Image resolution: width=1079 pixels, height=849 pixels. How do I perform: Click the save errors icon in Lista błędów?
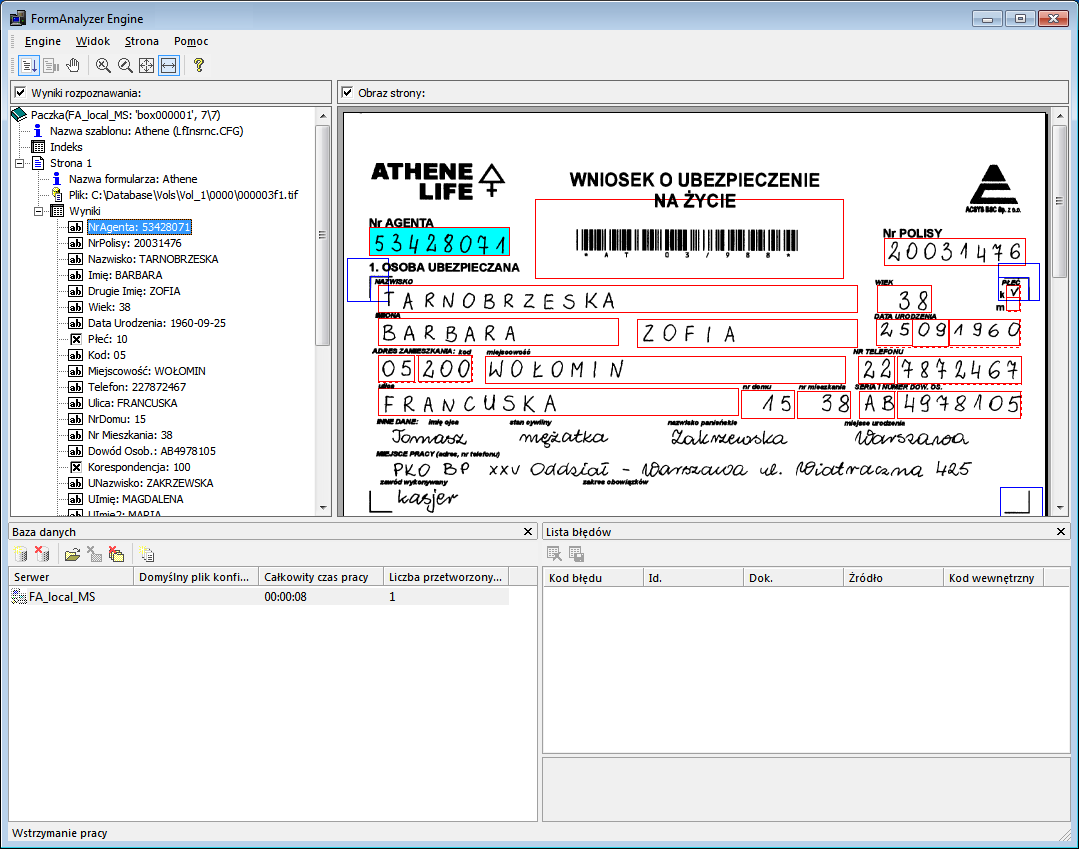point(576,553)
